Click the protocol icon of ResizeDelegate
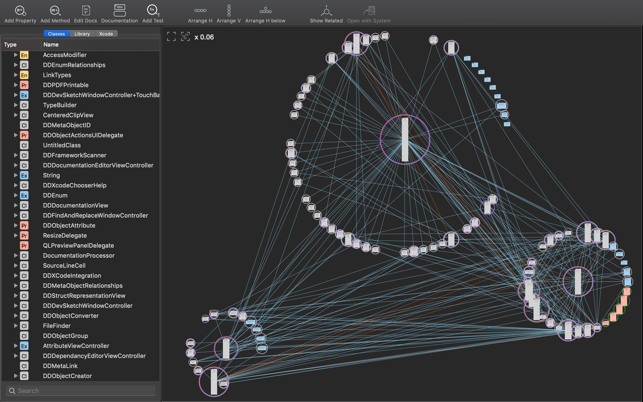The height and width of the screenshot is (402, 643). 24,235
